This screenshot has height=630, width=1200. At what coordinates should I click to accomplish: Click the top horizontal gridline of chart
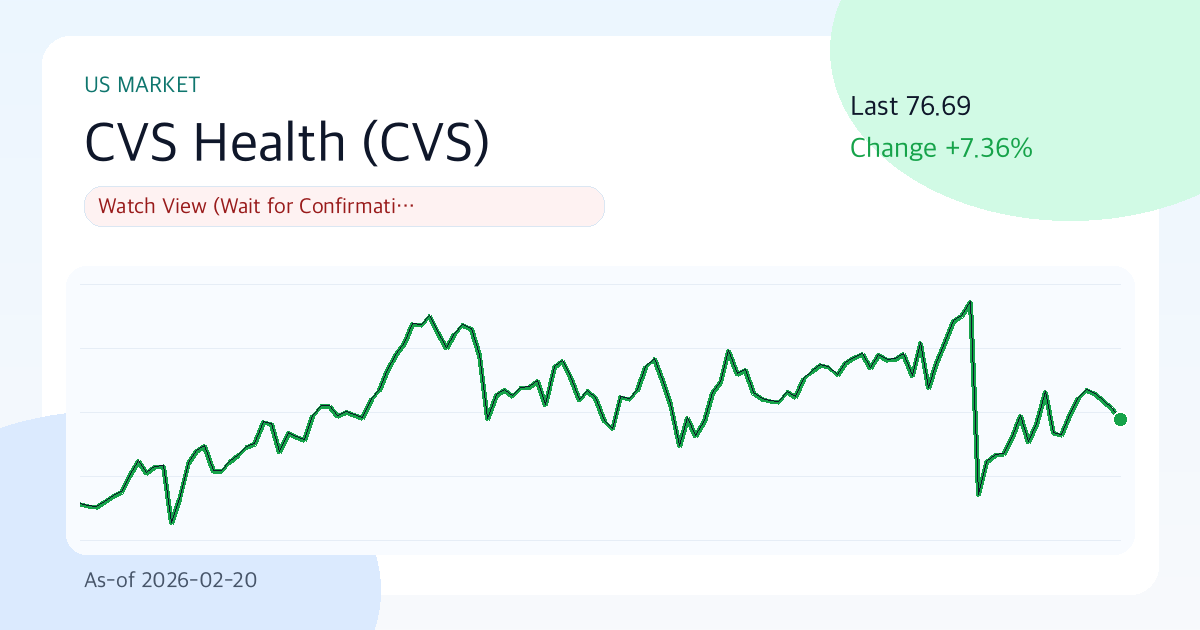[600, 285]
